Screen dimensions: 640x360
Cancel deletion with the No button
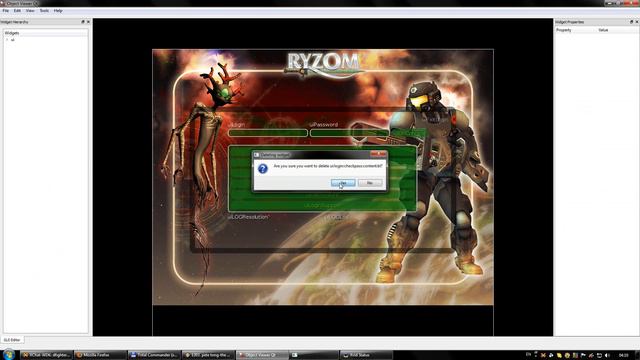coord(370,182)
